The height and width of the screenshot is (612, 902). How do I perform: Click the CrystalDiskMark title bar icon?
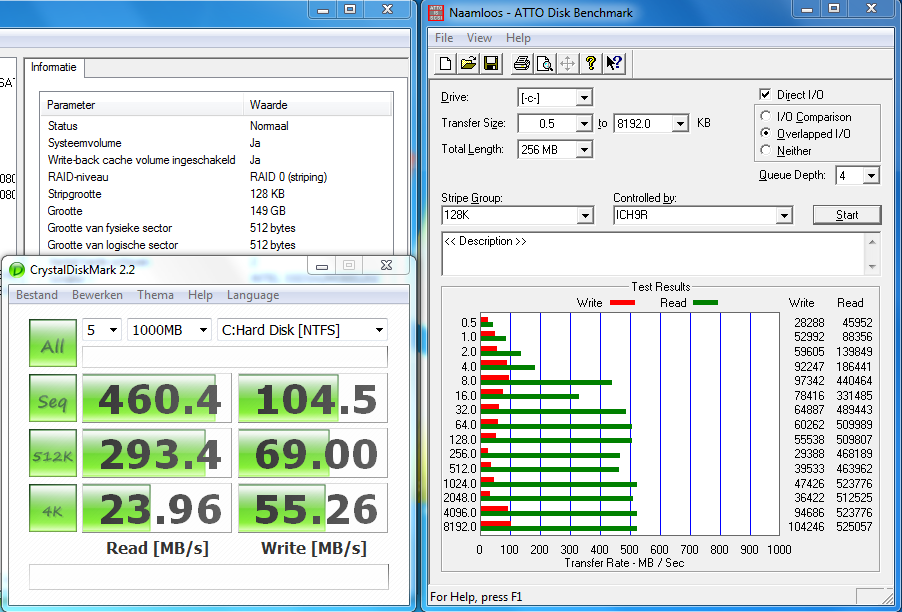[17, 269]
